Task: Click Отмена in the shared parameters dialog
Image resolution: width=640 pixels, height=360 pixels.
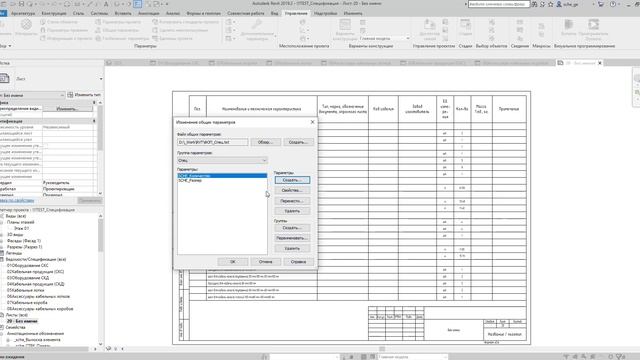Action: (265, 262)
